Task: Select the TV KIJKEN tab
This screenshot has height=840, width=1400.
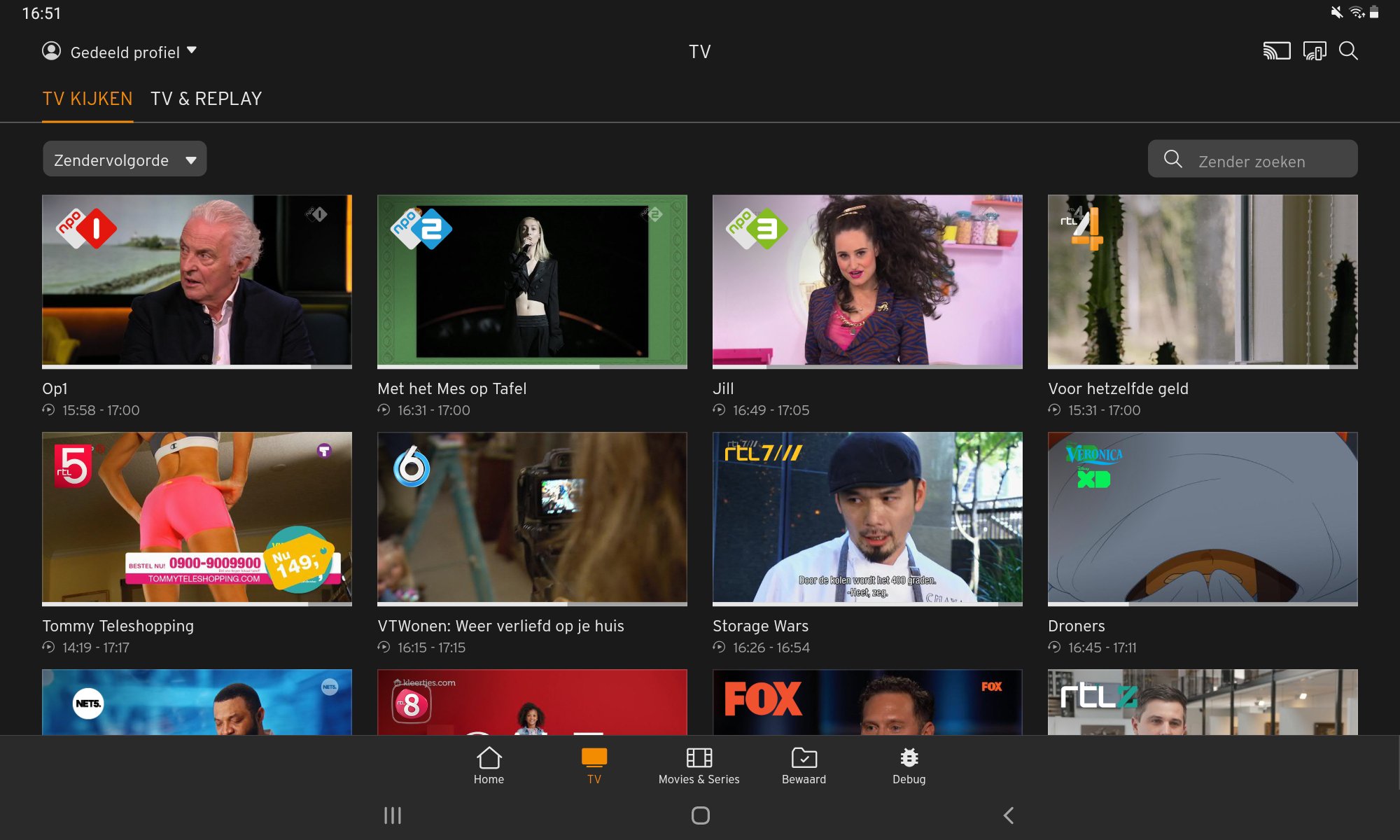Action: point(87,99)
